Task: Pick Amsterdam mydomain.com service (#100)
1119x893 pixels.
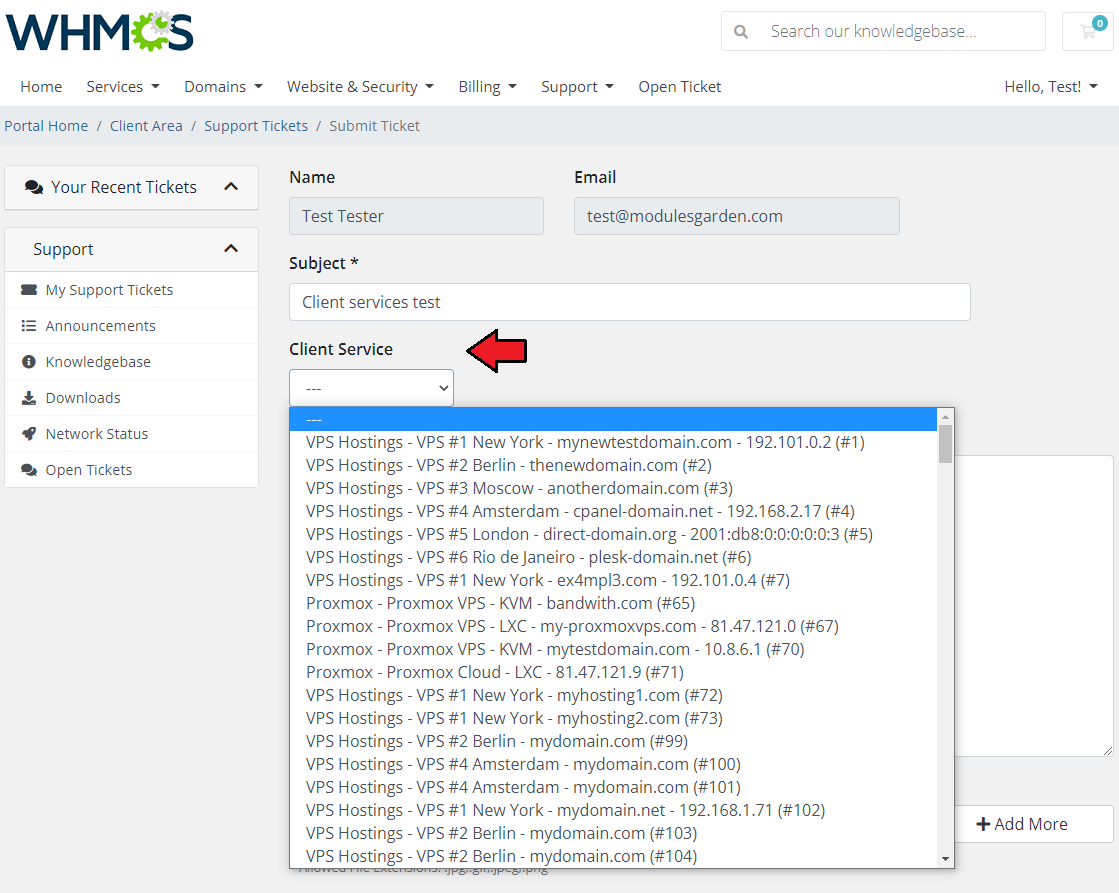Action: (x=613, y=764)
